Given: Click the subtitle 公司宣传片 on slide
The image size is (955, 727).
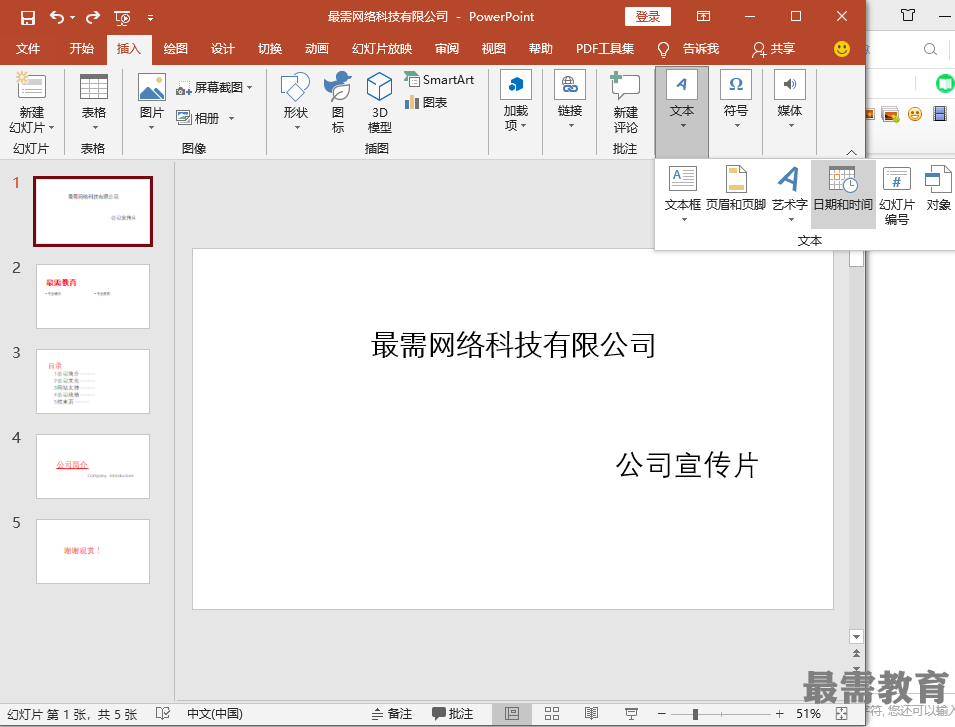Looking at the screenshot, I should [687, 466].
